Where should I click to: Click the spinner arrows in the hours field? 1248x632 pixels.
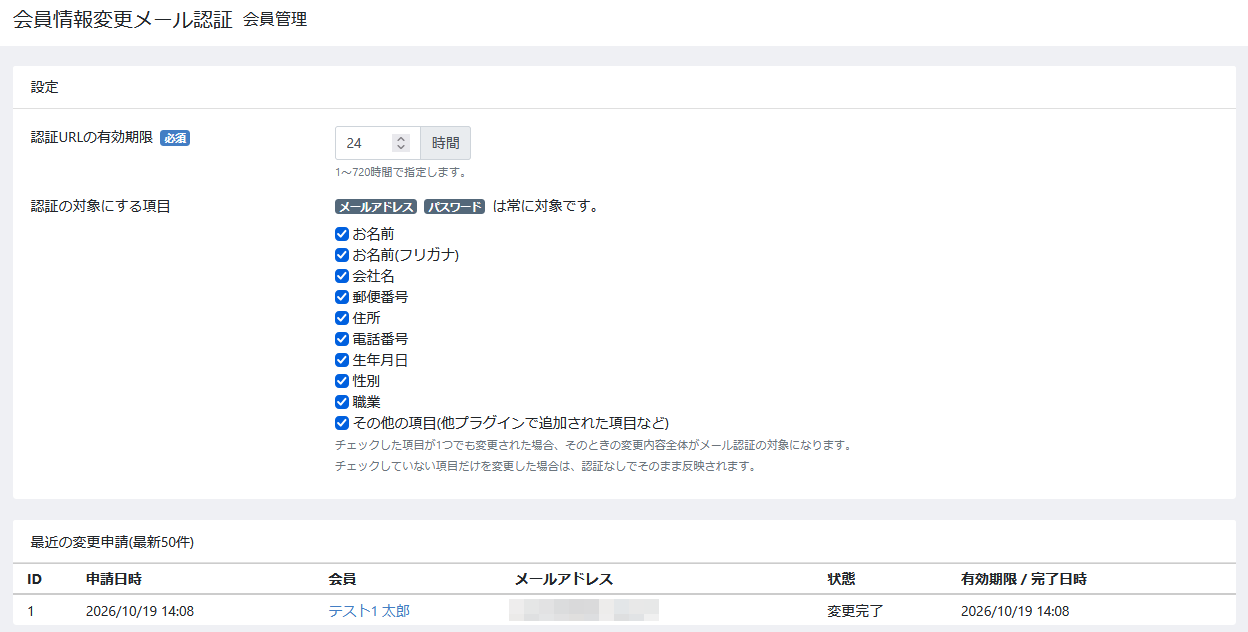(x=401, y=143)
